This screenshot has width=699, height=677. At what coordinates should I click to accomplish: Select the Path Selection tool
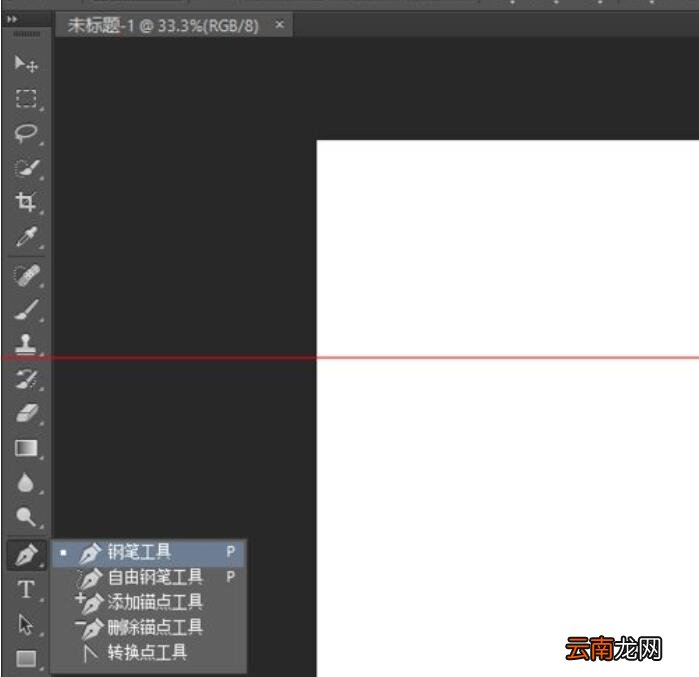[x=25, y=624]
